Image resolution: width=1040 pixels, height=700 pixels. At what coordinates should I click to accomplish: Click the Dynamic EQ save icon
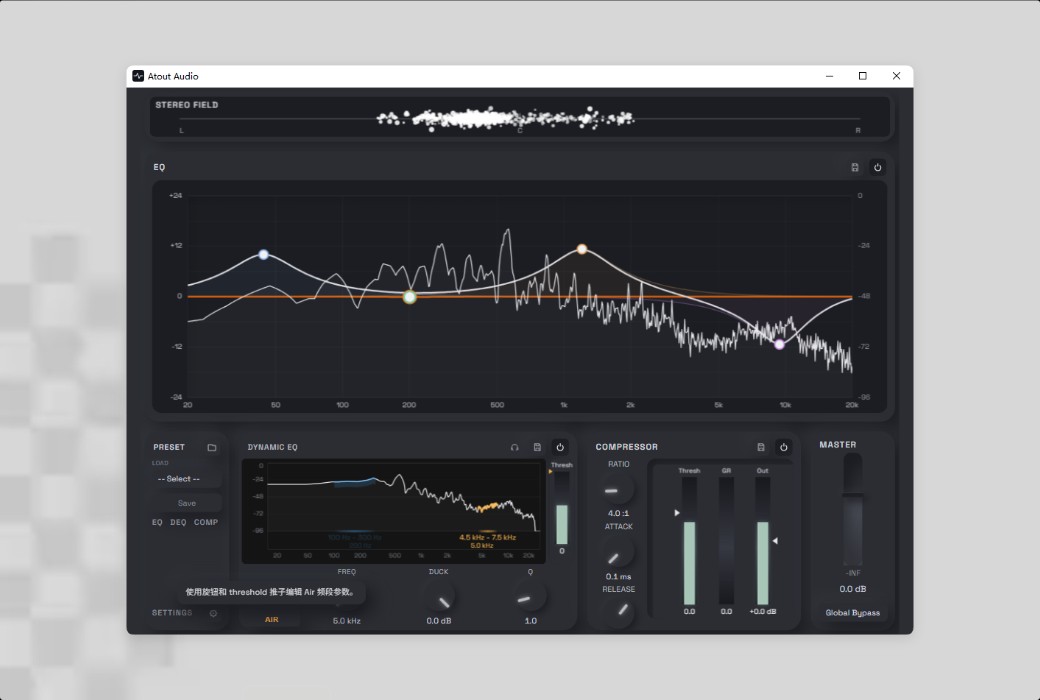coord(537,447)
